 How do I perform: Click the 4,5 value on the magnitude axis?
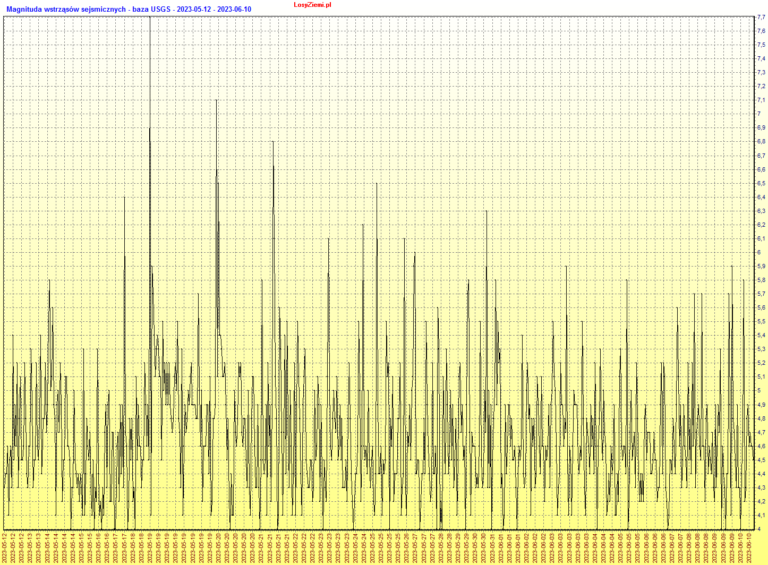click(761, 460)
